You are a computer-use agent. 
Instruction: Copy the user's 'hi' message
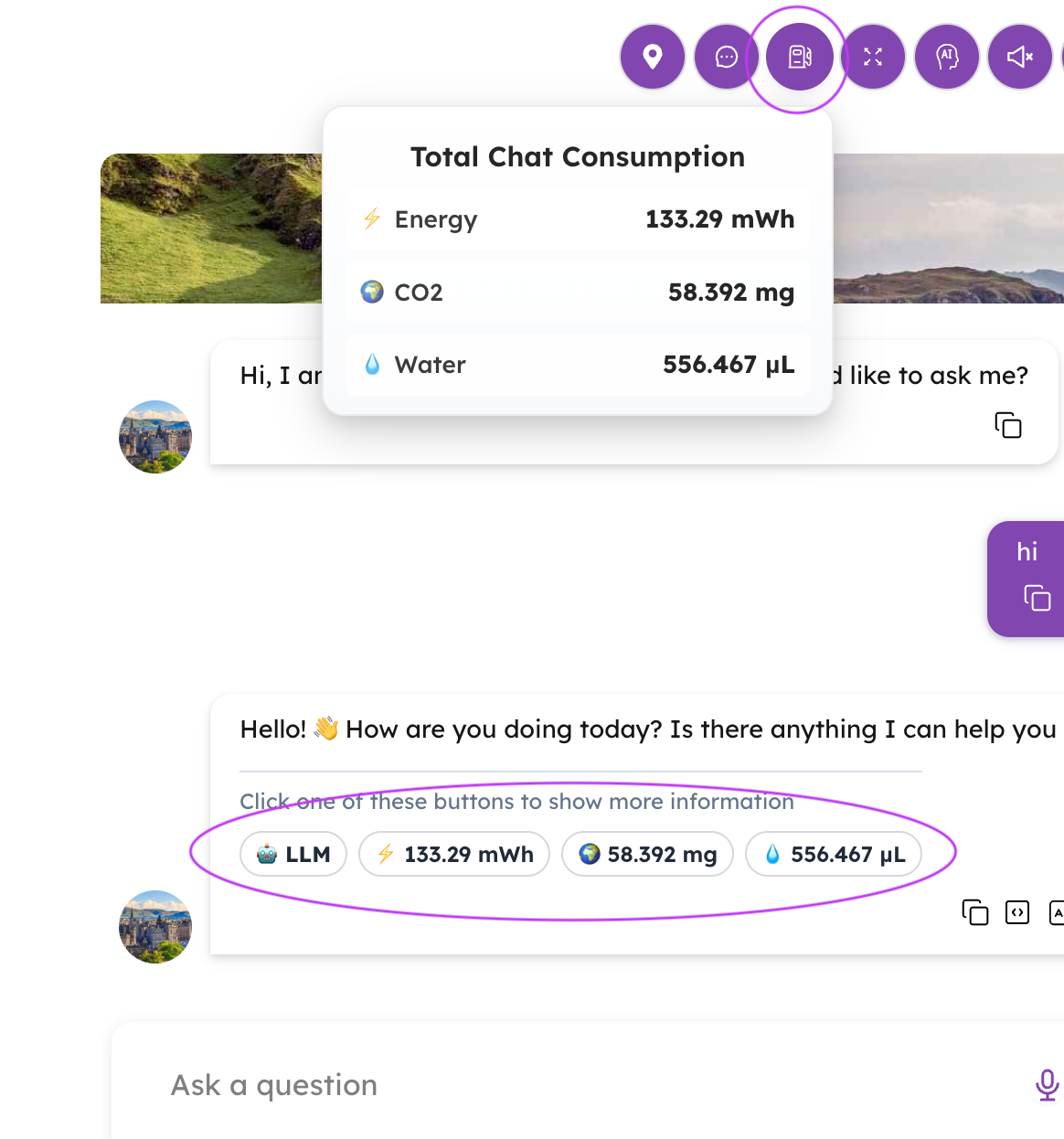(x=1037, y=598)
